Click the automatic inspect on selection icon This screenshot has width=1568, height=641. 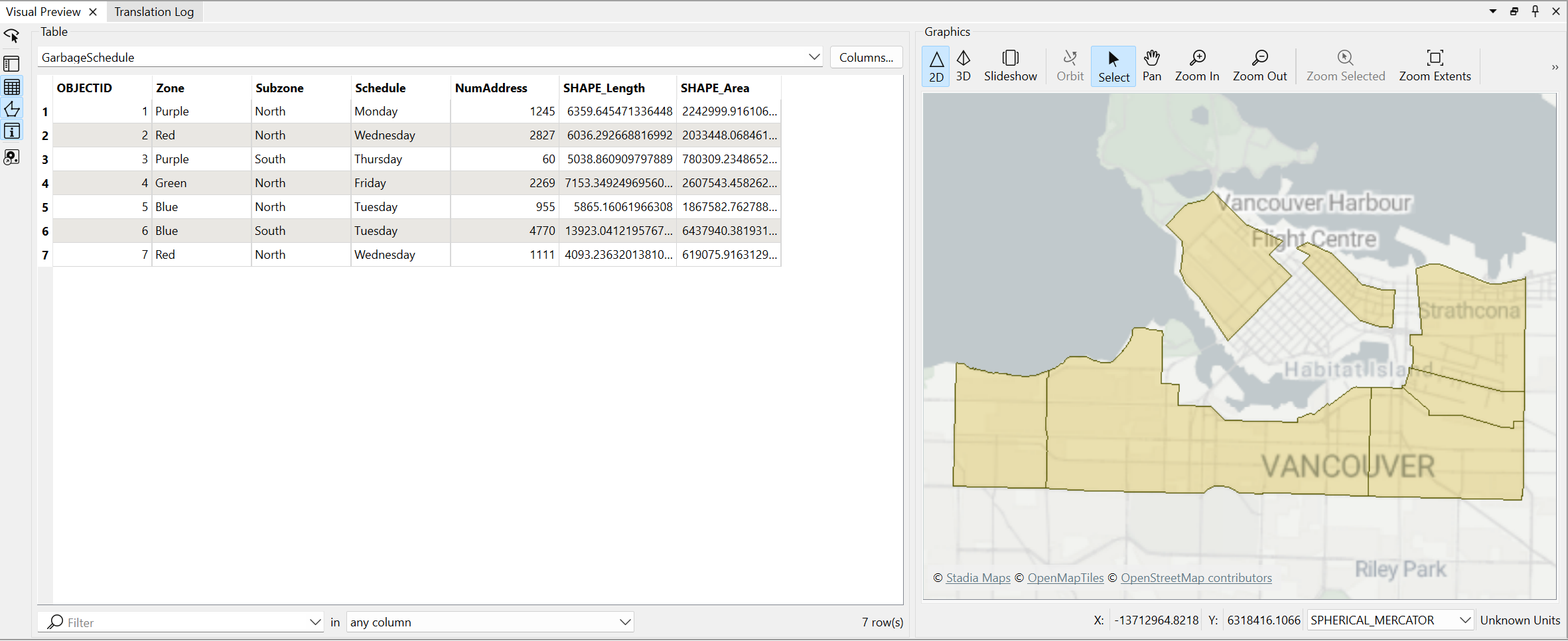[12, 36]
